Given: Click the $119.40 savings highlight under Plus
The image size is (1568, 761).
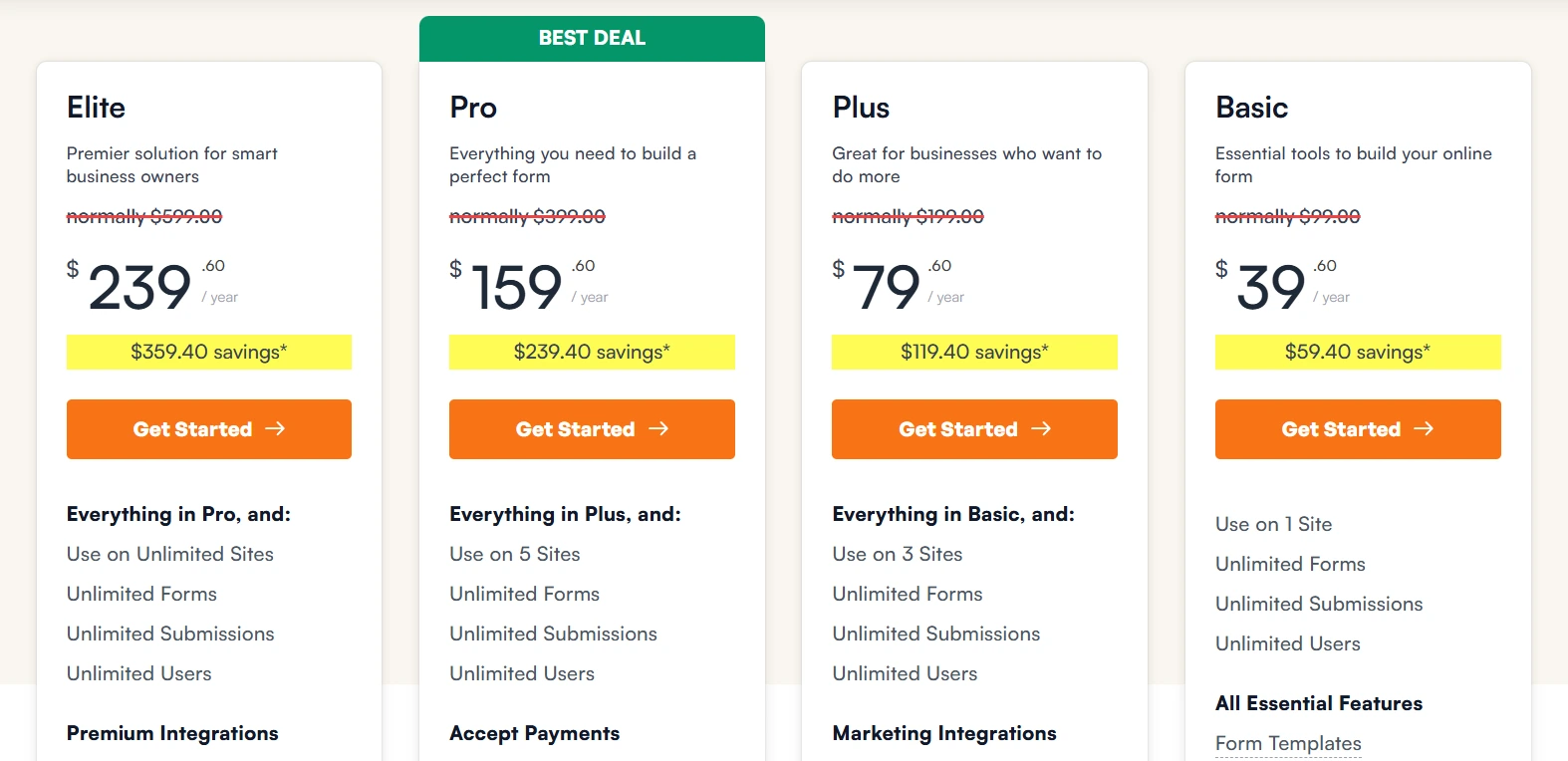Looking at the screenshot, I should pyautogui.click(x=973, y=352).
